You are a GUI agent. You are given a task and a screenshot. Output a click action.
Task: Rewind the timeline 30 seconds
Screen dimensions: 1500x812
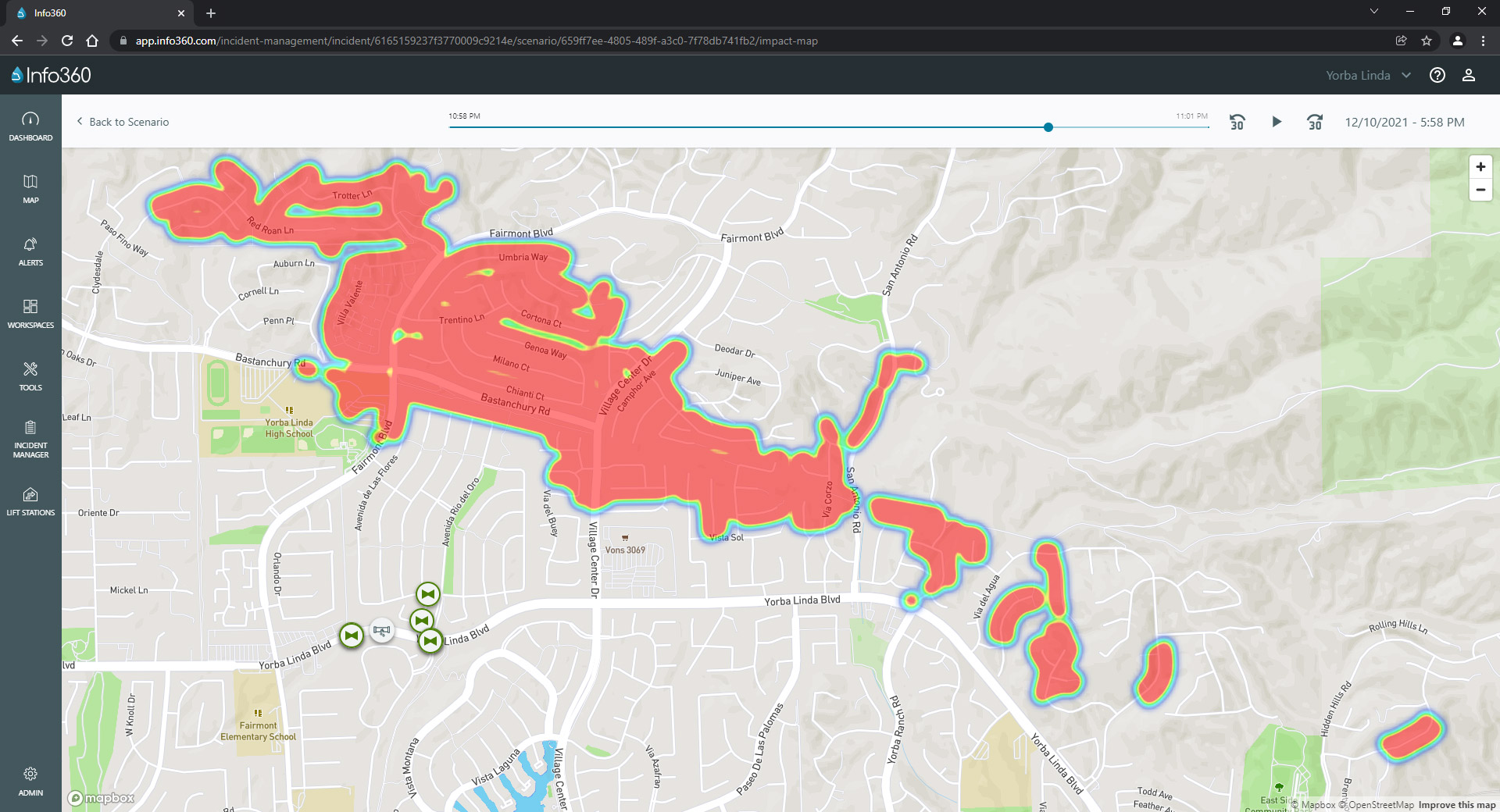tap(1237, 123)
